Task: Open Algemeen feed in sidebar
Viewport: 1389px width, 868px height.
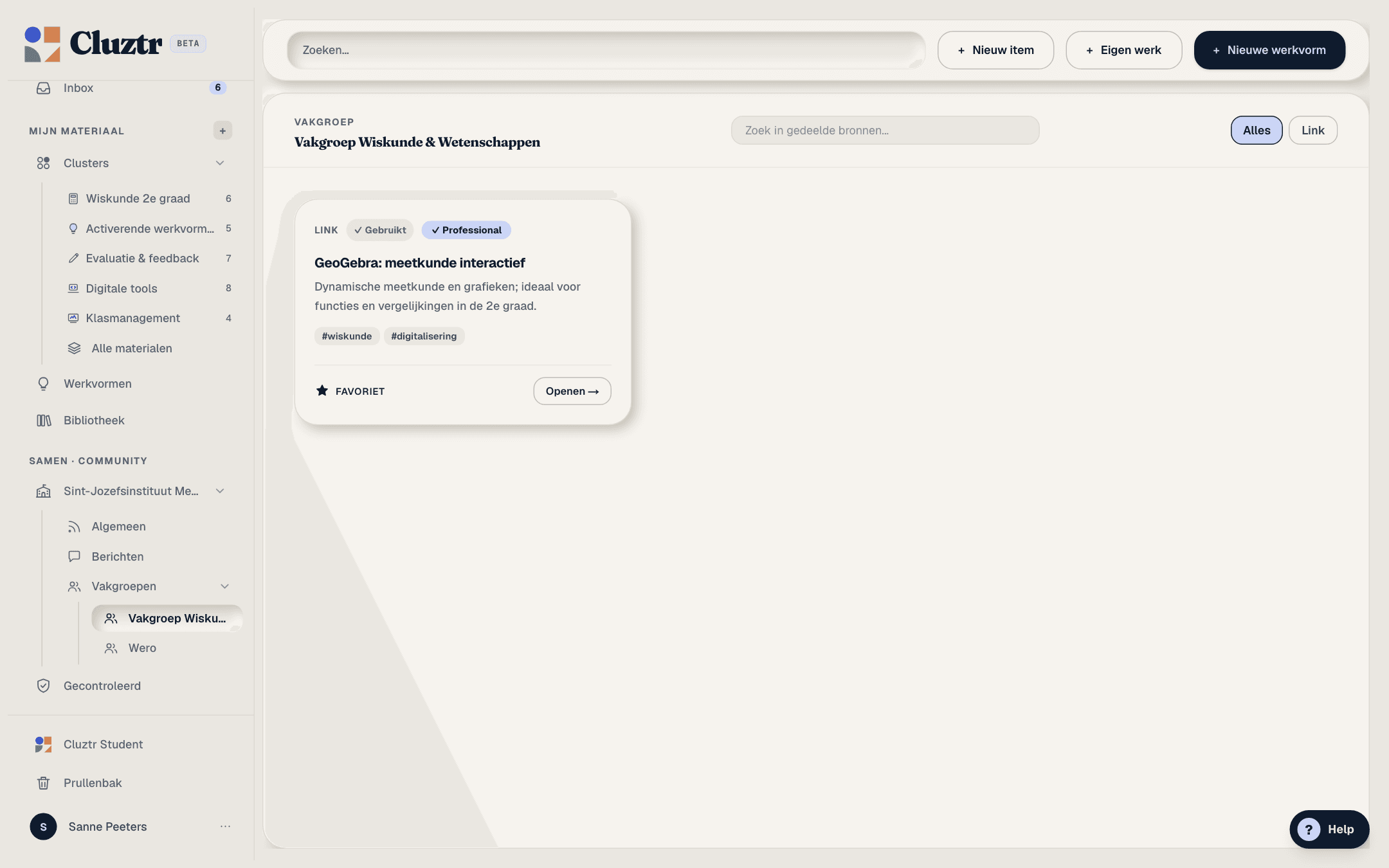Action: [x=118, y=527]
